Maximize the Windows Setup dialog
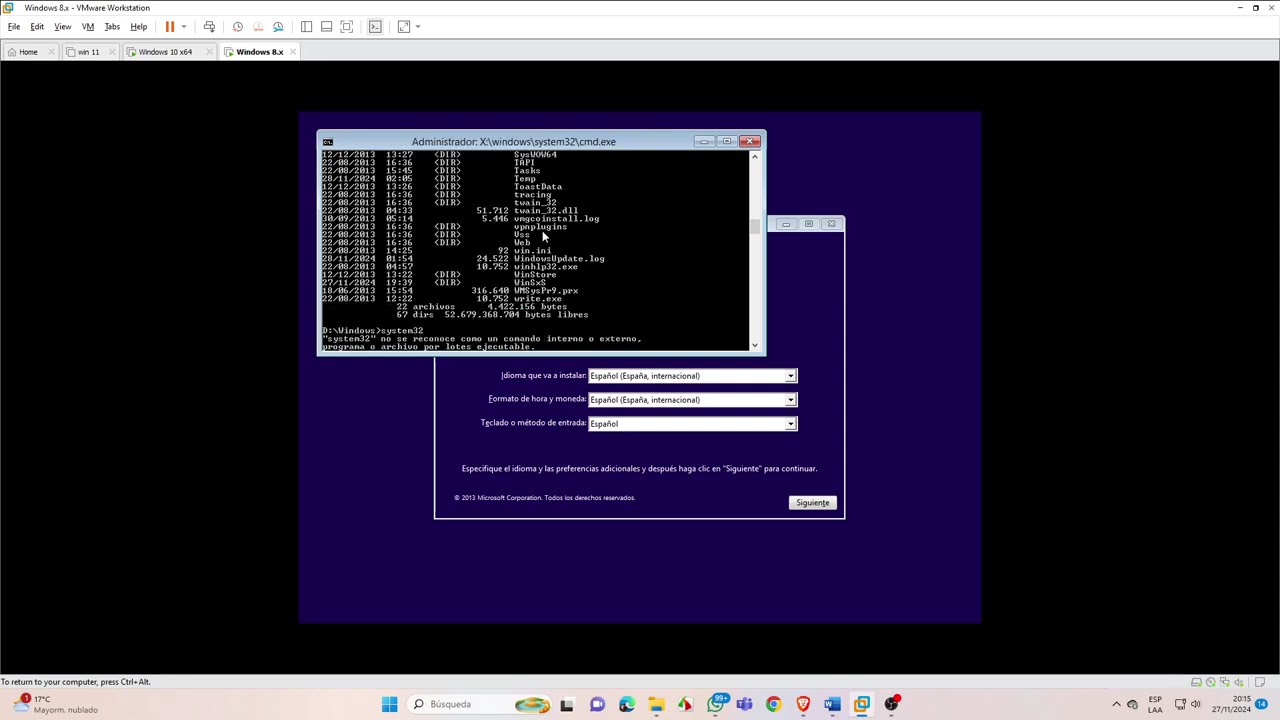Screen dimensions: 1280x720 (809, 224)
